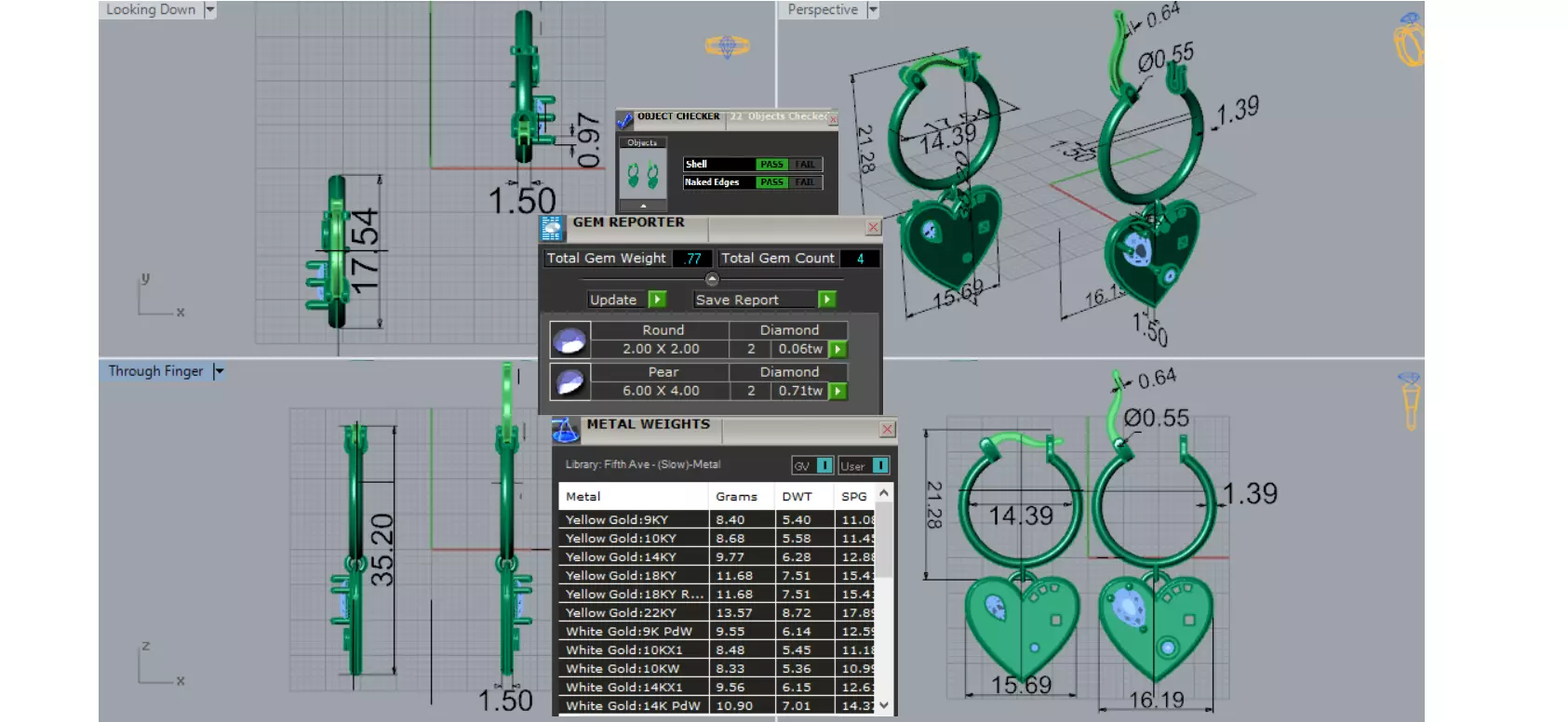Click the 2.00 X 2.00 size cell
This screenshot has height=722, width=1568.
pyautogui.click(x=661, y=350)
